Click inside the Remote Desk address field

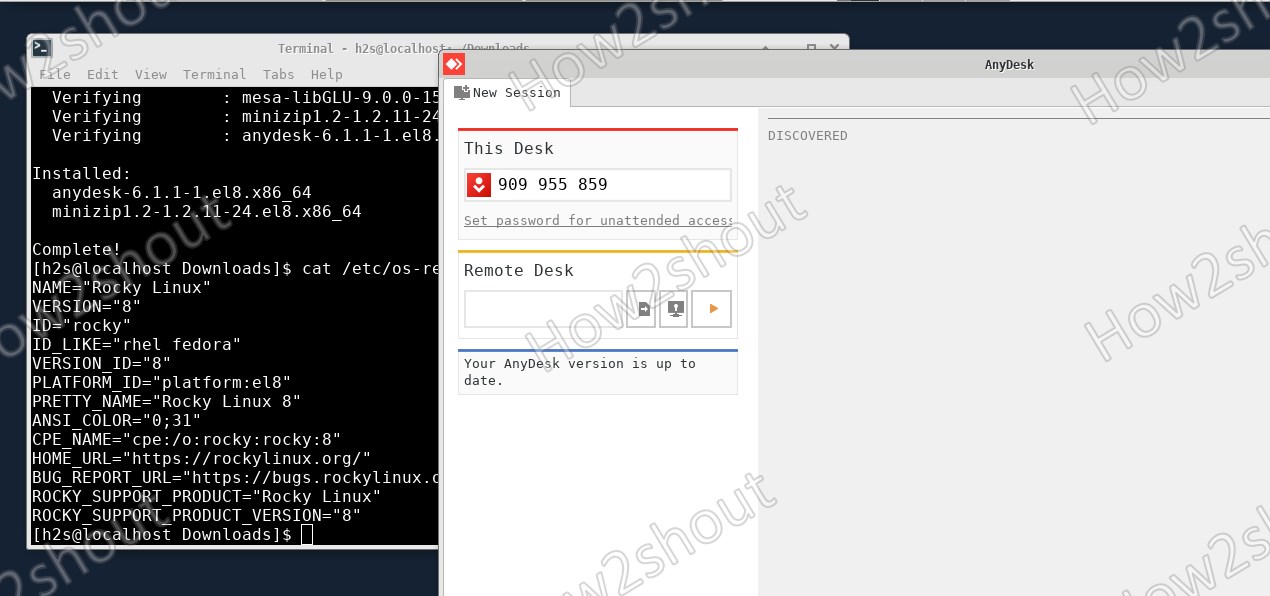(x=545, y=309)
